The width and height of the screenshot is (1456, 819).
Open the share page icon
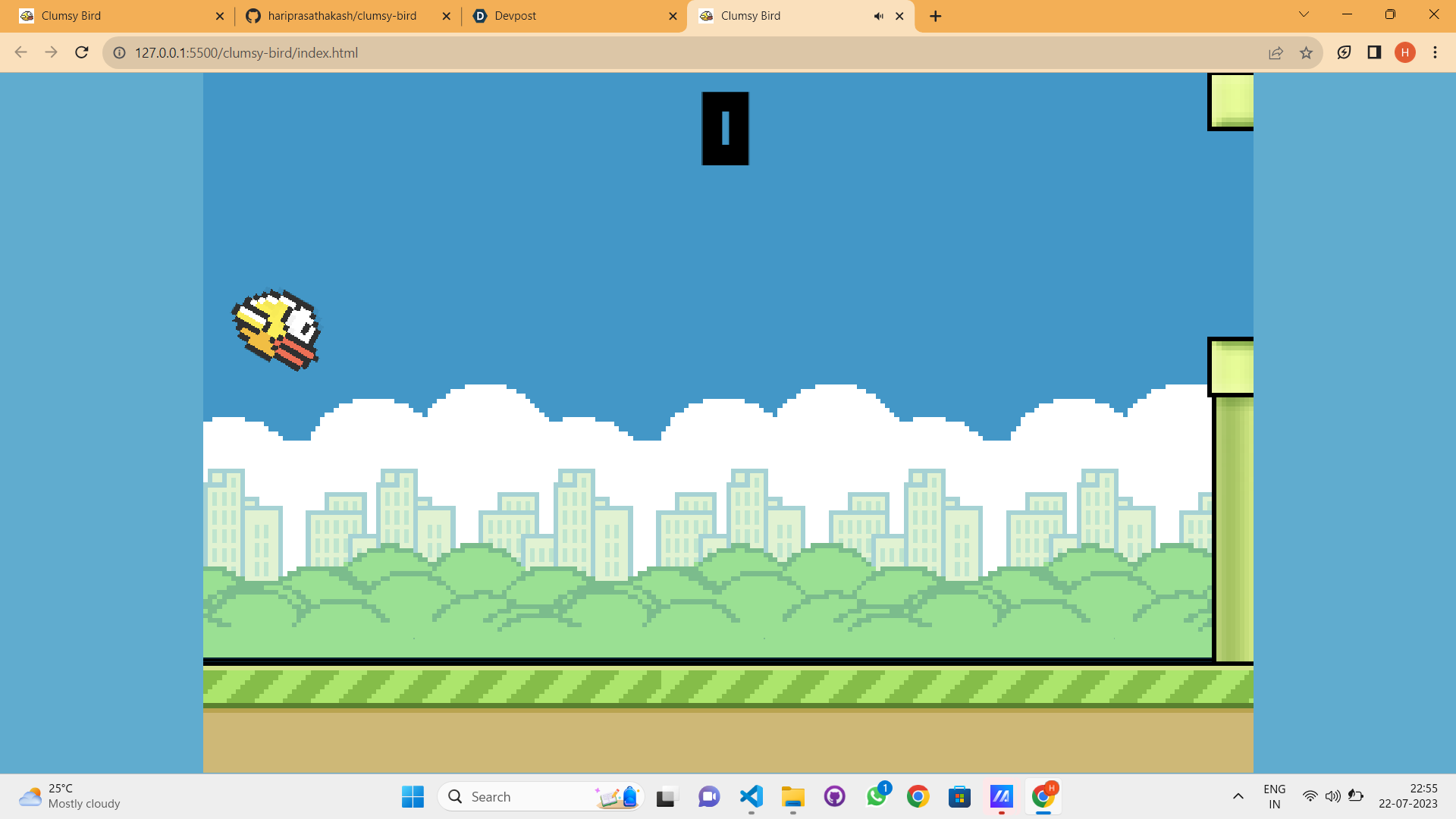[1276, 52]
